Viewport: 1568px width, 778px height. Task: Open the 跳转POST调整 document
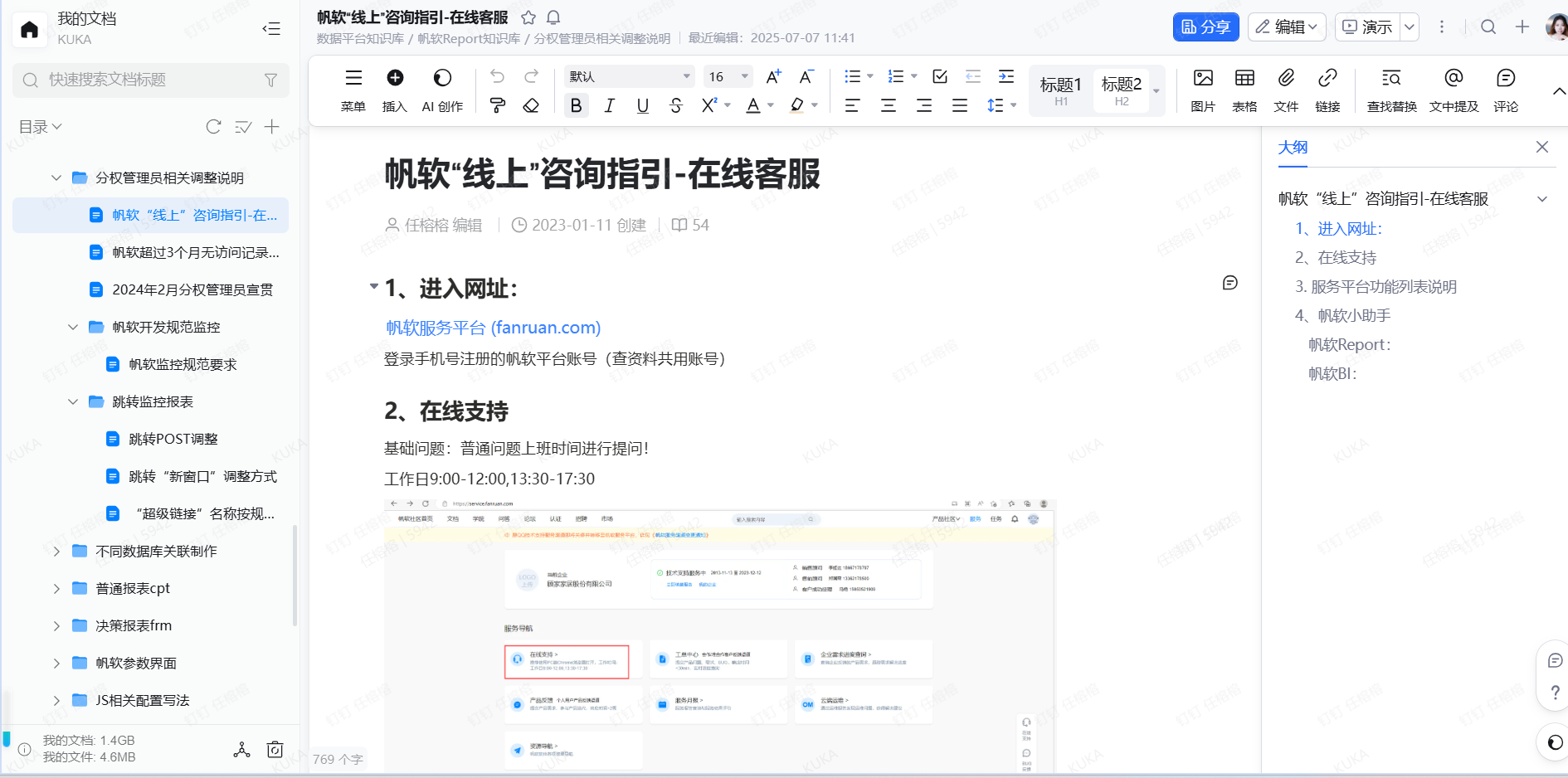click(x=173, y=440)
